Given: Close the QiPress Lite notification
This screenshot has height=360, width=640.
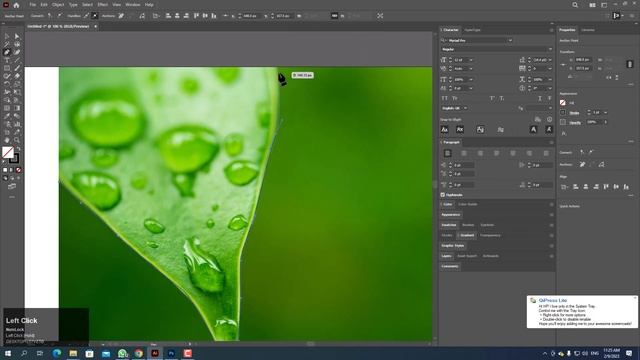Looking at the screenshot, I should click(635, 298).
